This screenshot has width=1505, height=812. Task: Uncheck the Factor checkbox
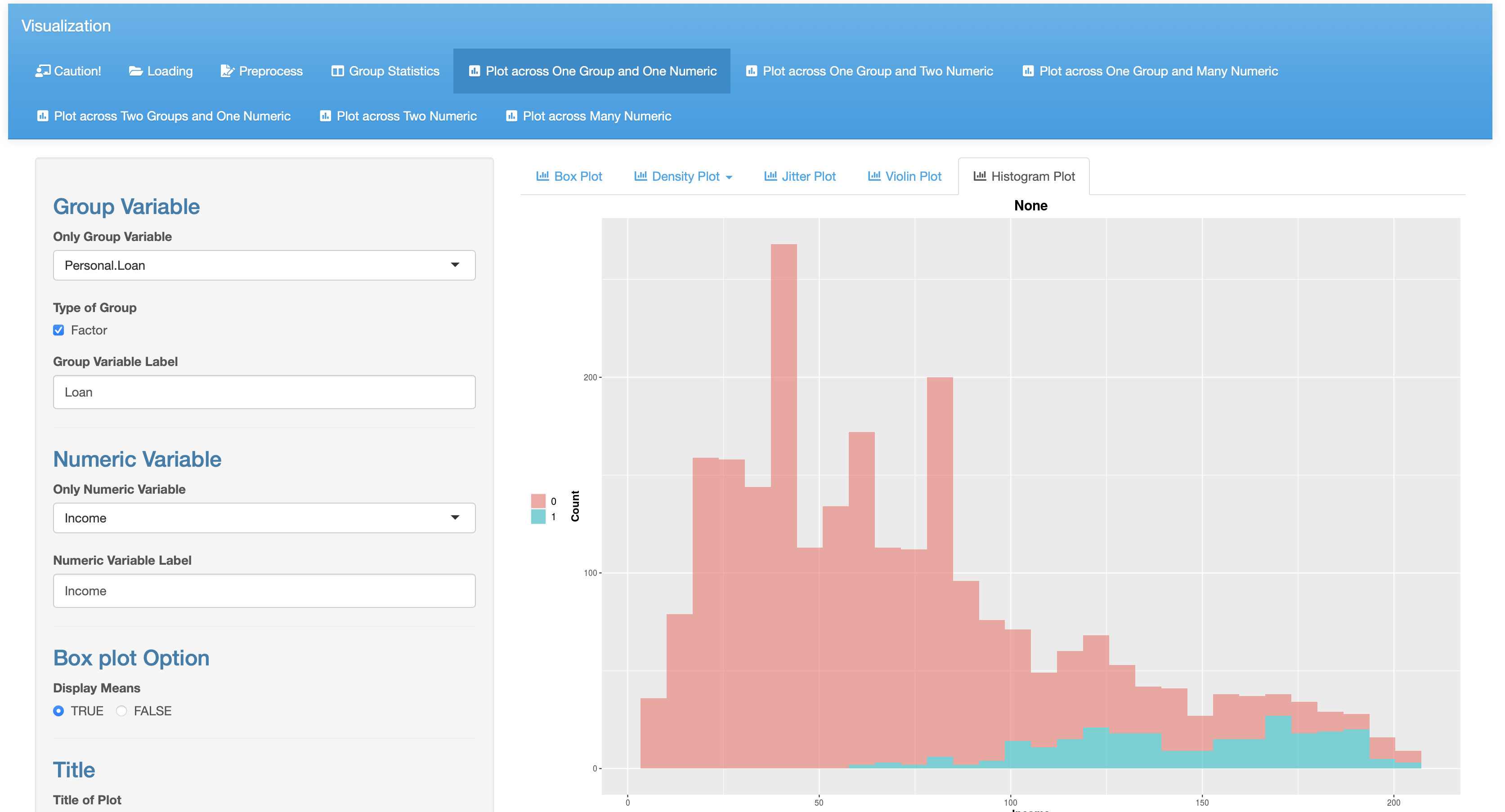(x=58, y=330)
